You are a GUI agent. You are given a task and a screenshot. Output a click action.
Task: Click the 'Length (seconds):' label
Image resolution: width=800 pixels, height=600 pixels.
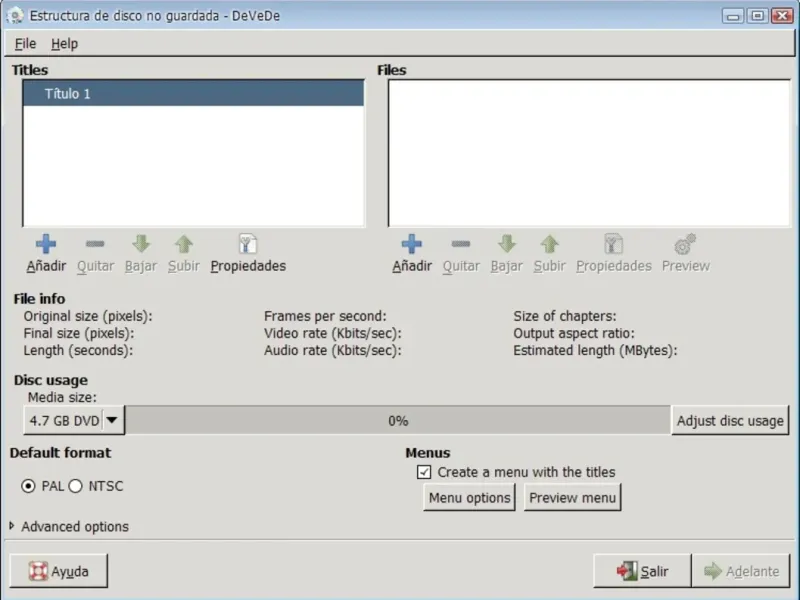78,351
